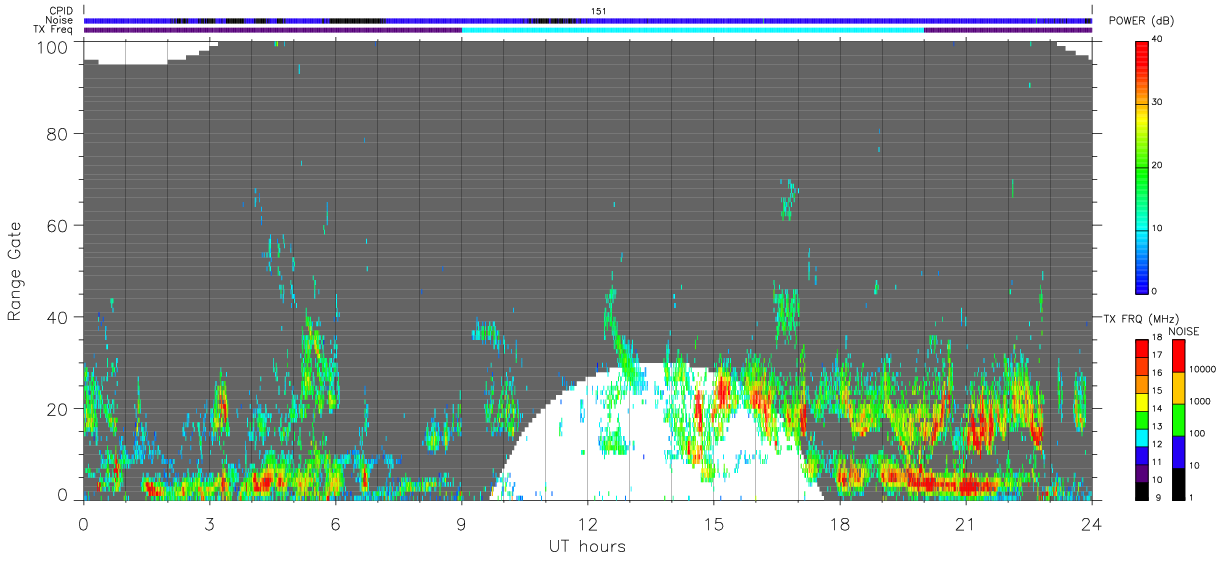Click the Noise row label
The image size is (1228, 567).
(60, 20)
